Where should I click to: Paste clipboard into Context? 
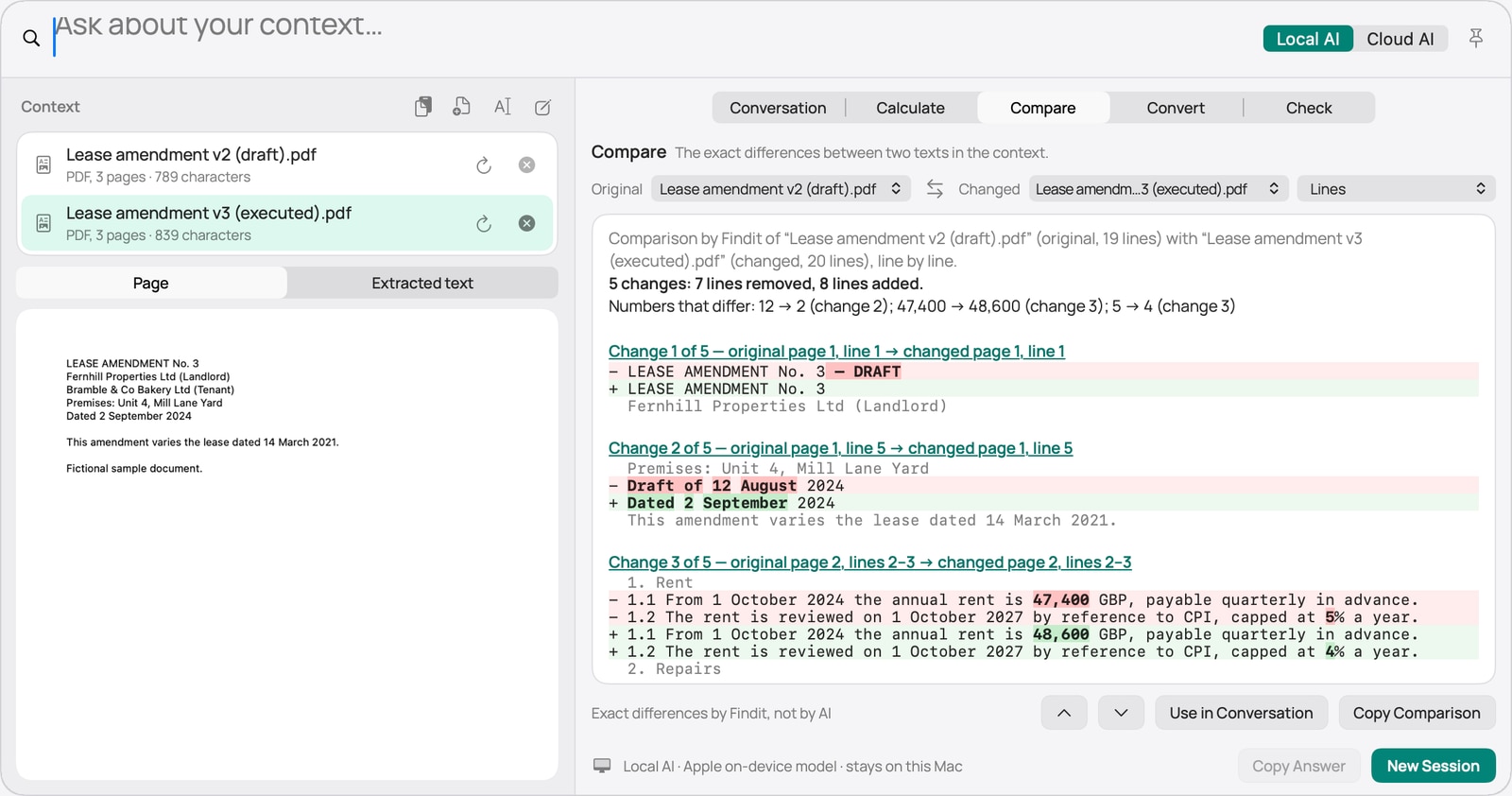423,107
